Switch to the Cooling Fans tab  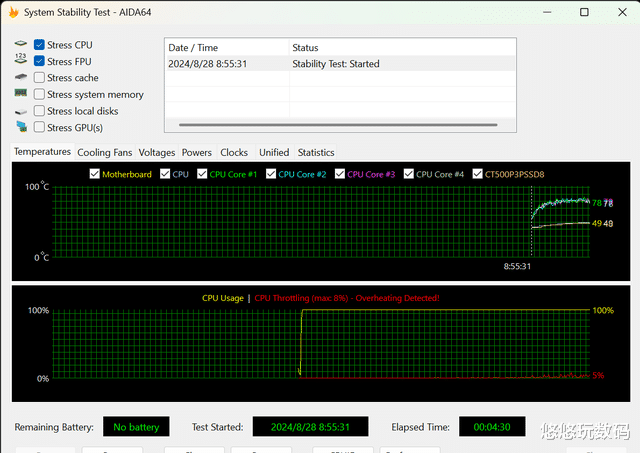105,152
